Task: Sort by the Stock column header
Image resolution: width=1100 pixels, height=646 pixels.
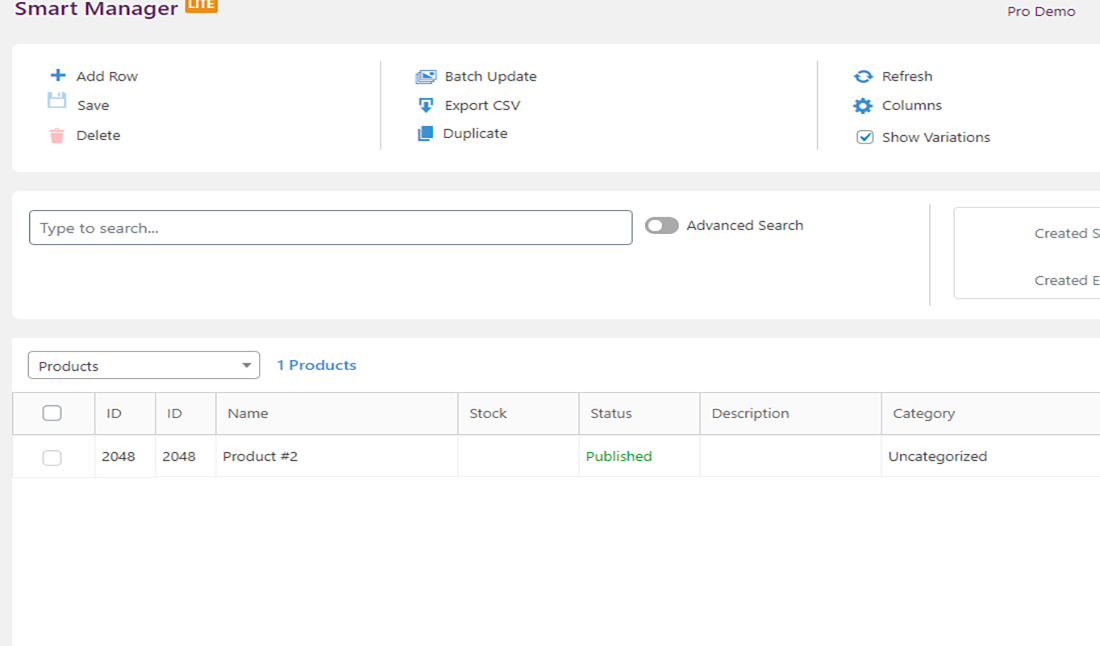Action: point(488,413)
